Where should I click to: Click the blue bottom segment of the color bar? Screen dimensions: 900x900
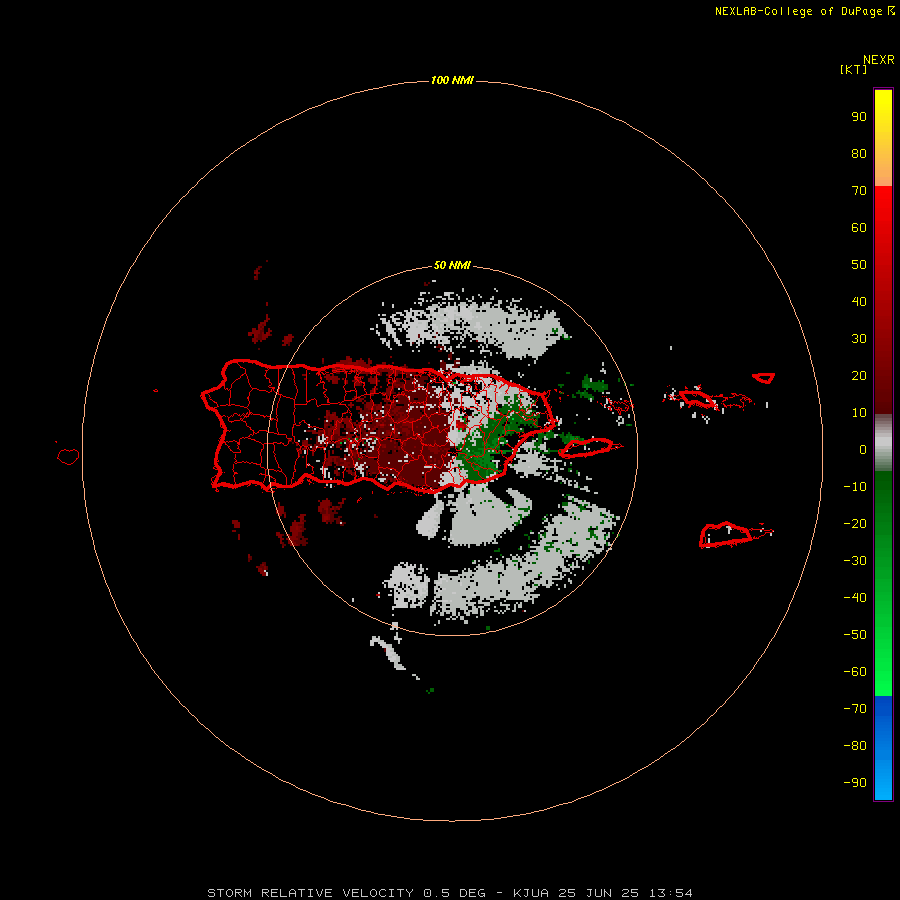tap(883, 747)
